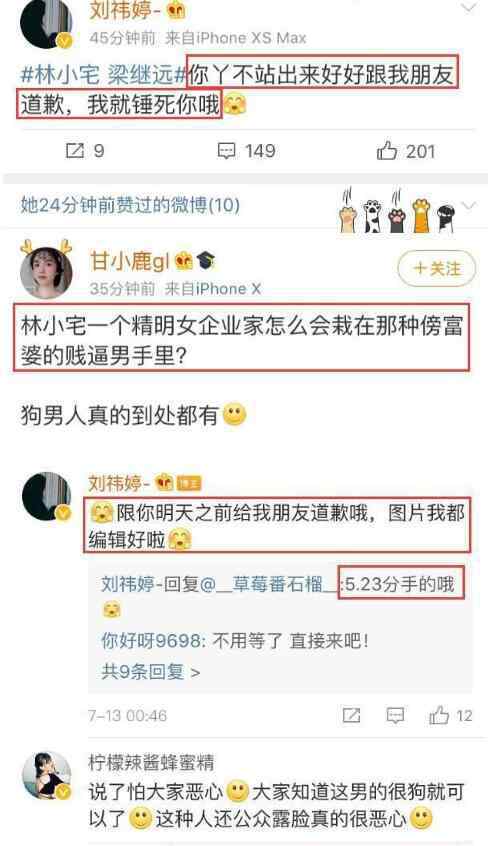Open the dropdown arrow on the top post
Image resolution: width=502 pixels, height=846 pixels.
(469, 8)
